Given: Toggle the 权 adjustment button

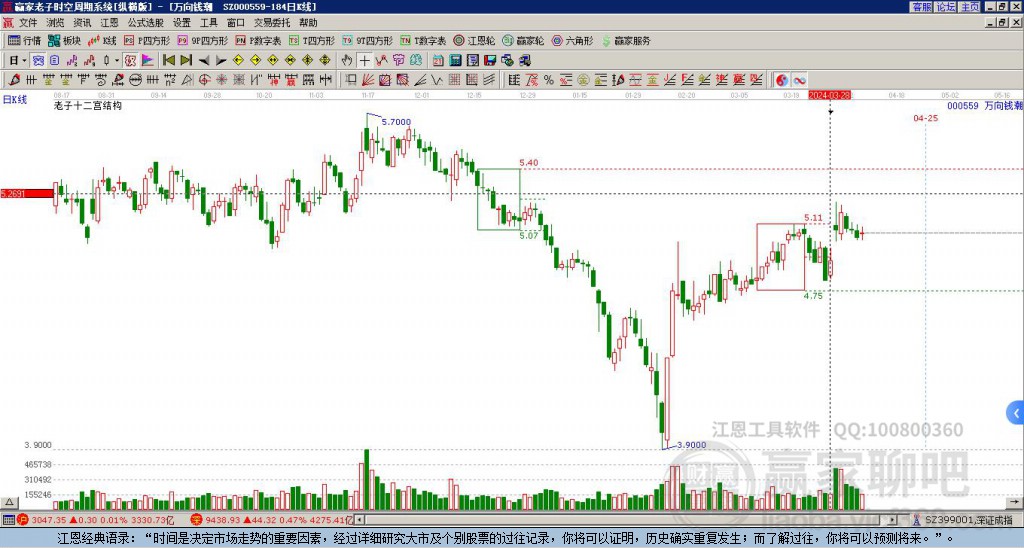Looking at the screenshot, I should (129, 60).
